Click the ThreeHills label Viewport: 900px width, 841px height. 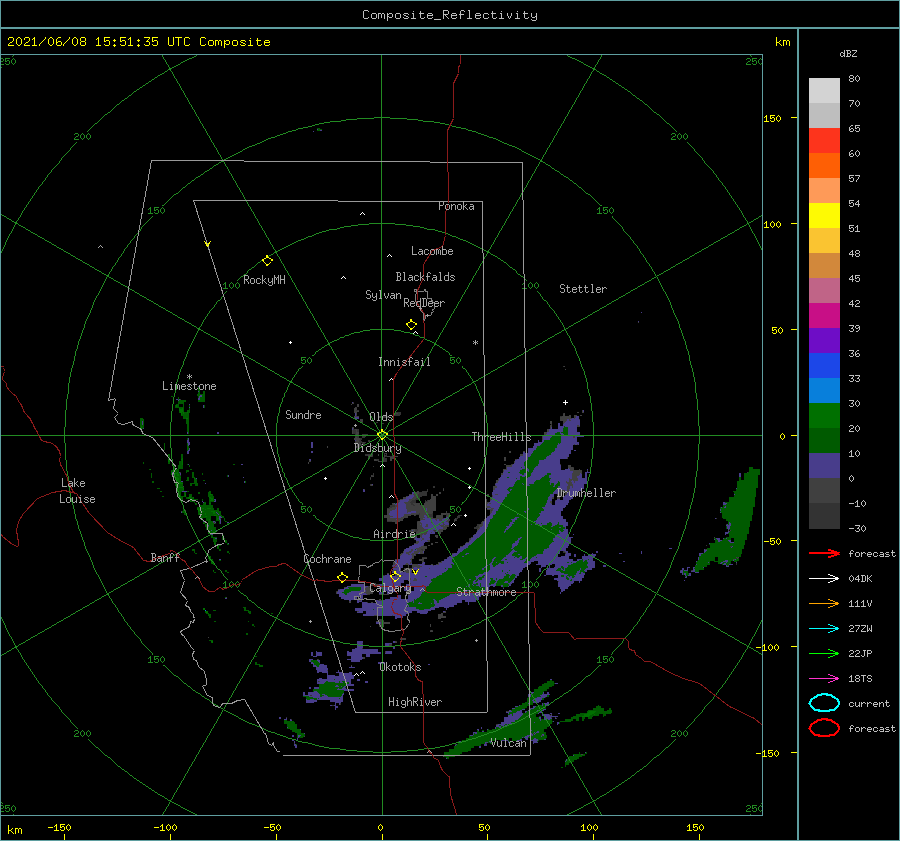(501, 437)
